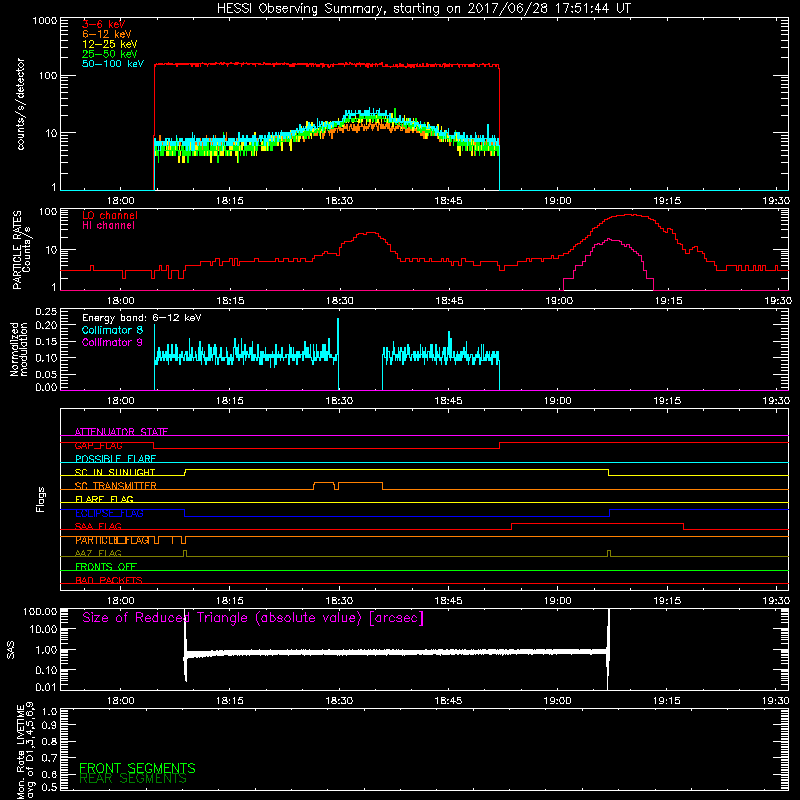Click the 19:00 tick label under flags plot
800x800 pixels.
[558, 601]
